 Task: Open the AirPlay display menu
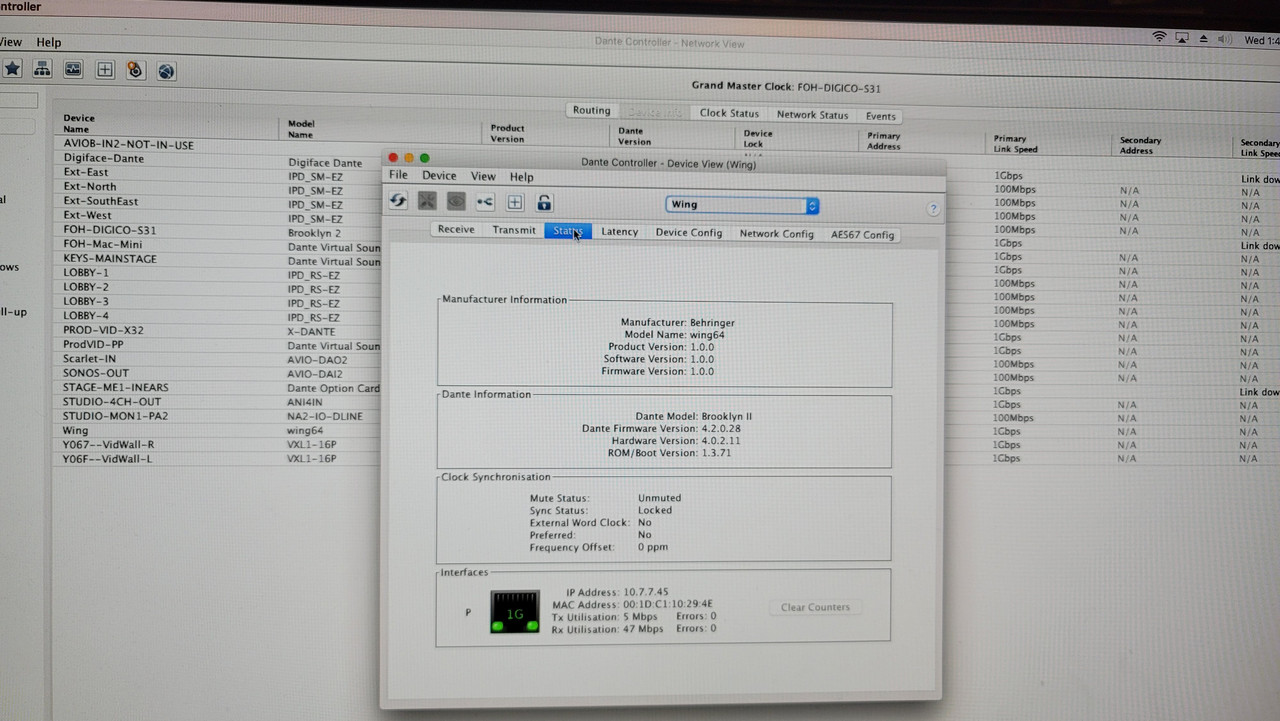pyautogui.click(x=1181, y=38)
